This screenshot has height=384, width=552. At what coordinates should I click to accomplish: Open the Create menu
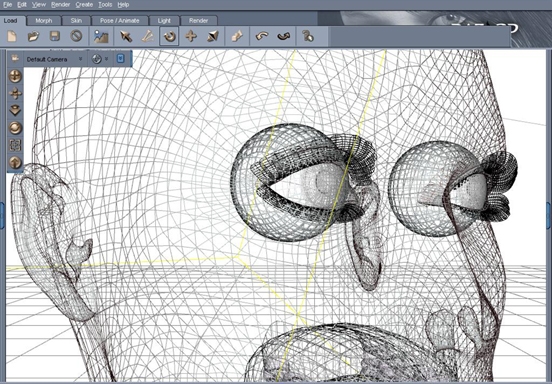(84, 5)
